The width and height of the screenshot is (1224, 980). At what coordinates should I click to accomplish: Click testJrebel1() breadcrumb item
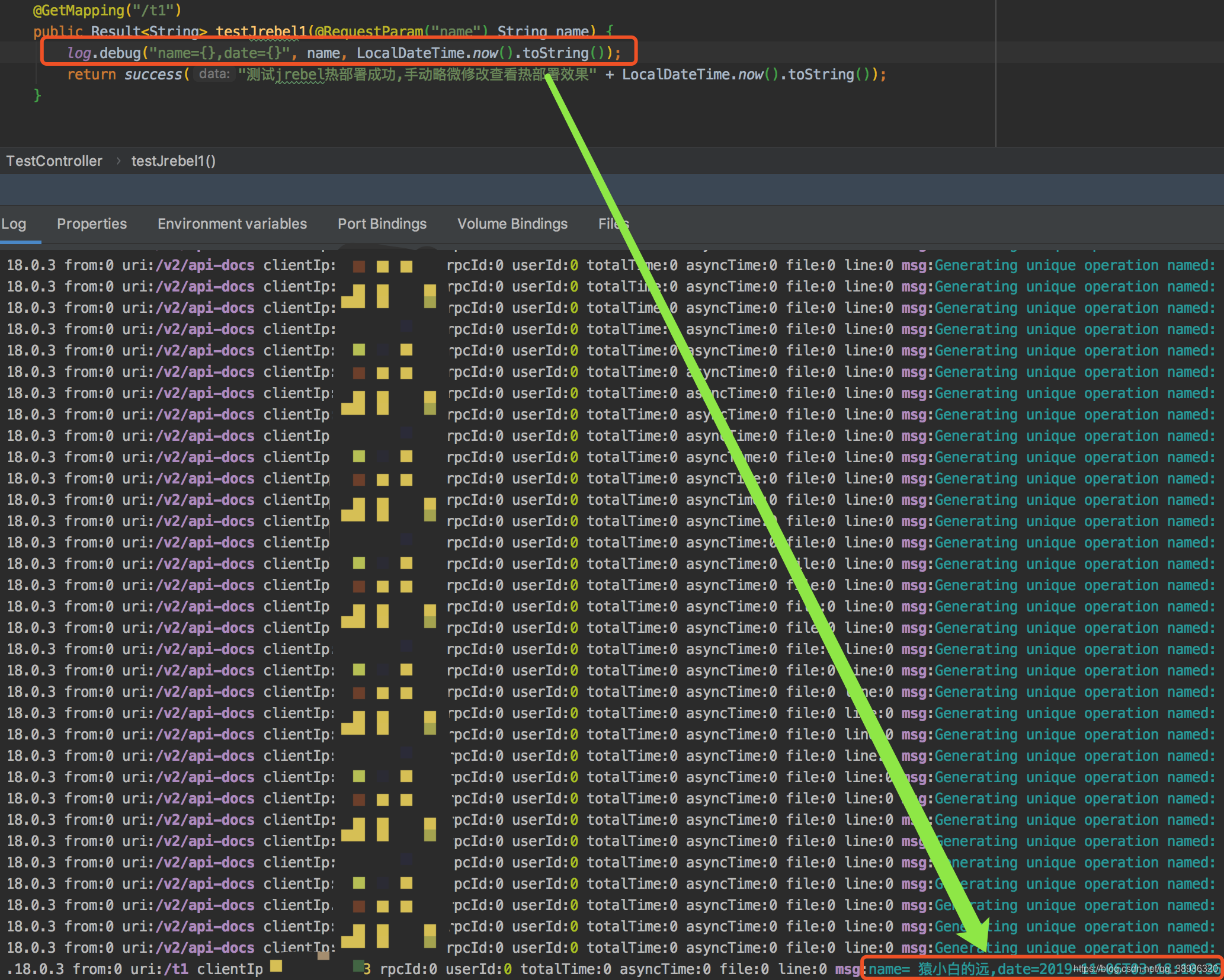point(174,161)
